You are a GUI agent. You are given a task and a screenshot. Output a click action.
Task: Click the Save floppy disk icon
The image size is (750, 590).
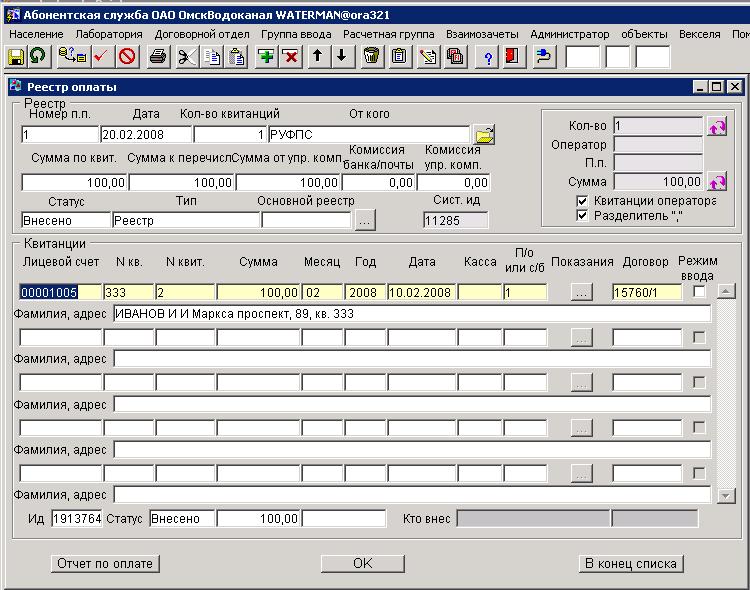tap(15, 56)
